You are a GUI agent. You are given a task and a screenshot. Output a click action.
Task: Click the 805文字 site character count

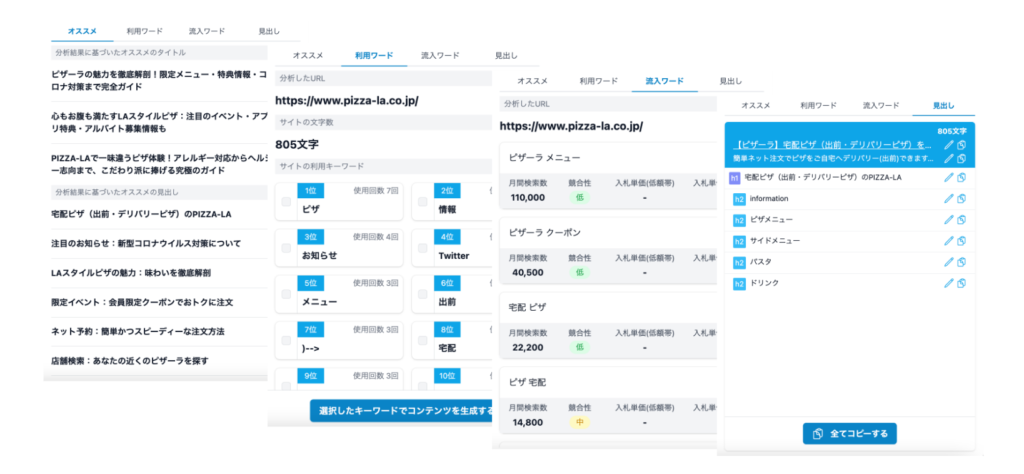297,144
